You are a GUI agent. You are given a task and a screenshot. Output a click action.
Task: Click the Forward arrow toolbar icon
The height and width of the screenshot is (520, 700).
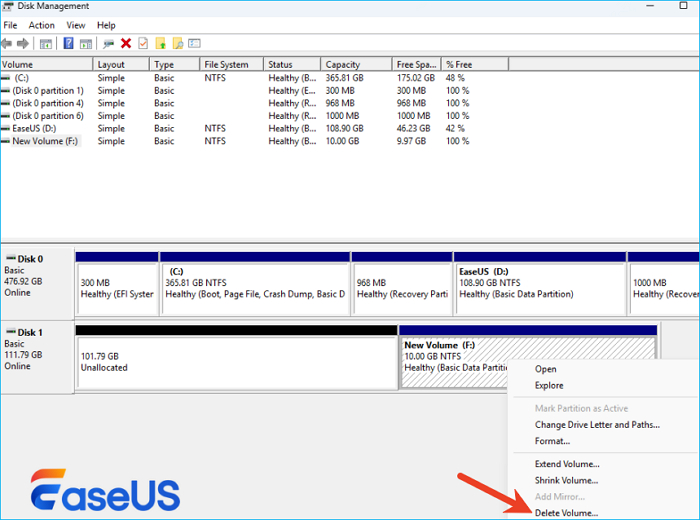pos(23,43)
